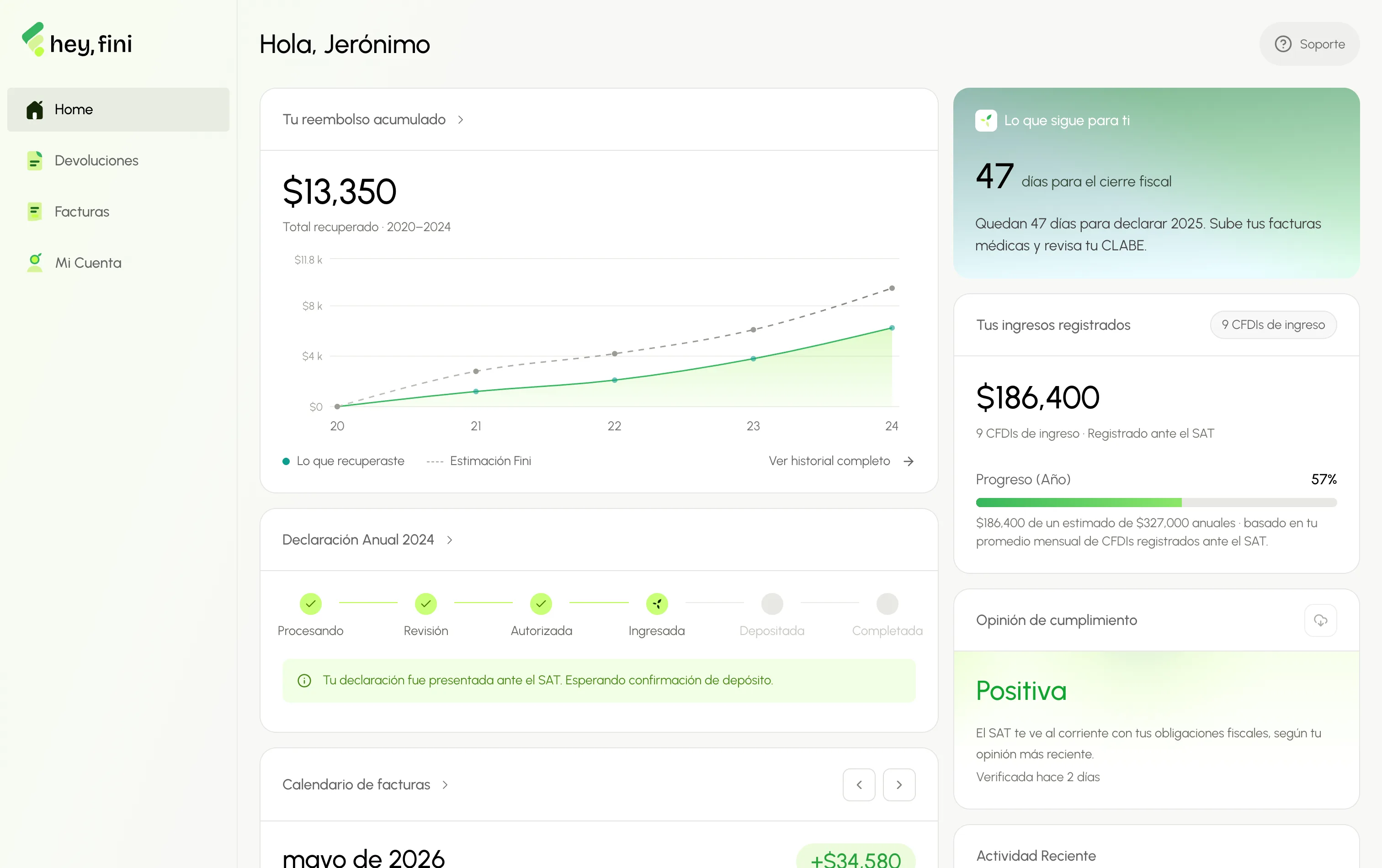The width and height of the screenshot is (1382, 868).
Task: Click the Lo que sigue sparkle icon
Action: pyautogui.click(x=986, y=121)
